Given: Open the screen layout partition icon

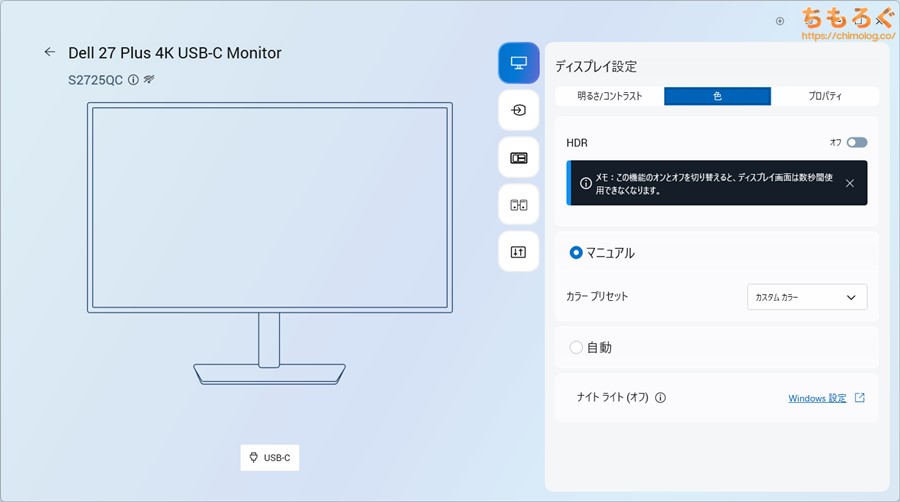Looking at the screenshot, I should [x=518, y=157].
